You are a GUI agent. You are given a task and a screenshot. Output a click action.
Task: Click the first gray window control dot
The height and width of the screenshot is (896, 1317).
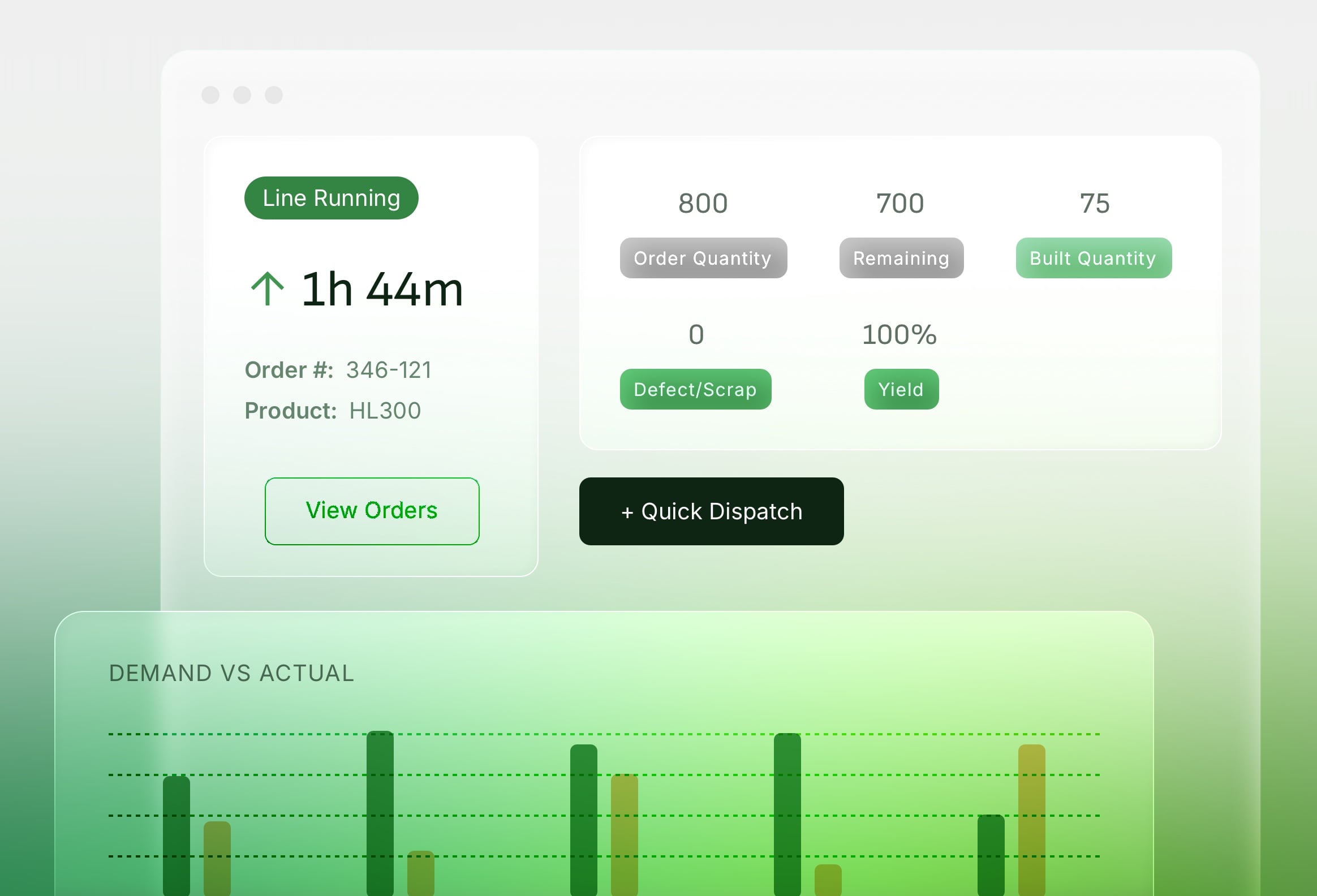click(x=210, y=94)
